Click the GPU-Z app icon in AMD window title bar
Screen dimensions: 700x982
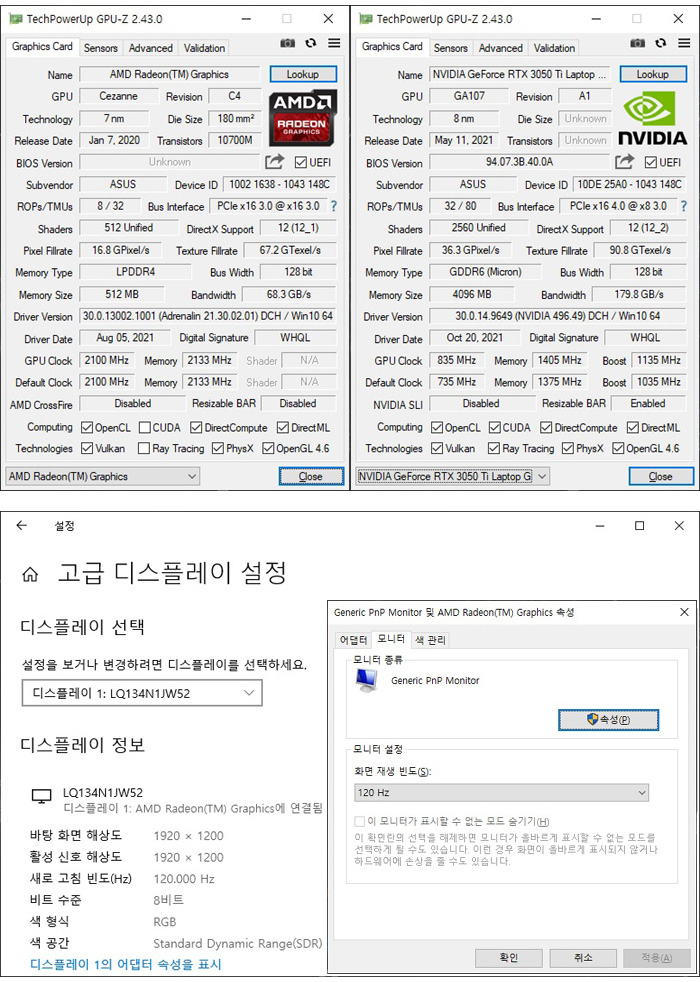tap(16, 19)
